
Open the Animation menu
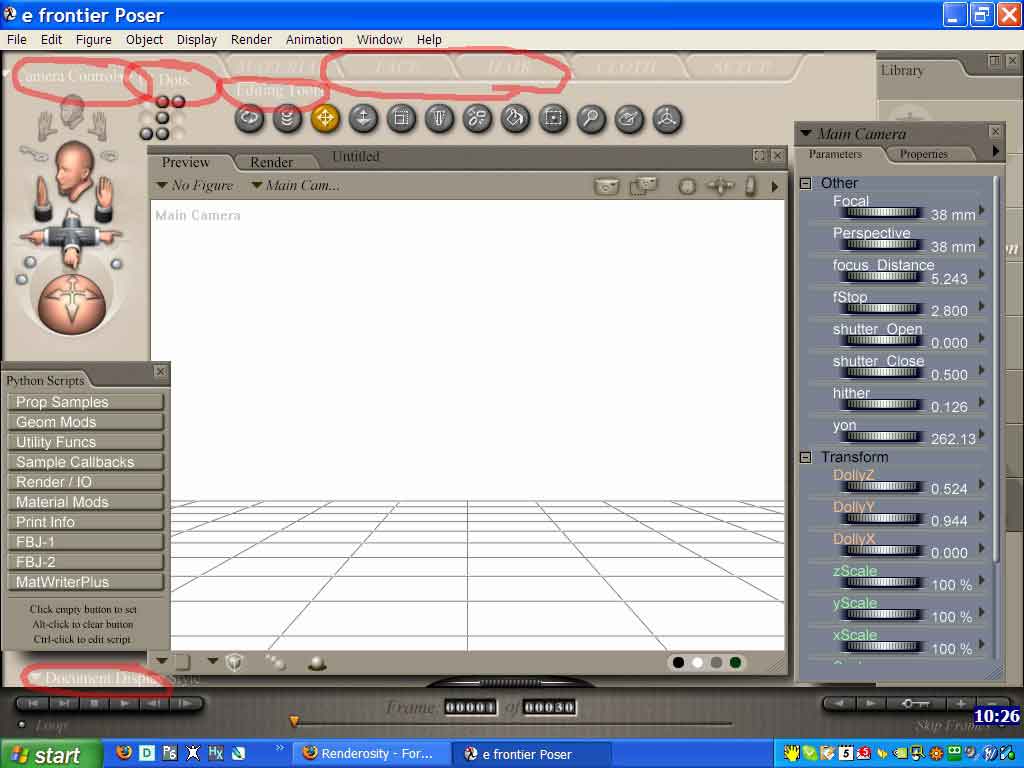coord(314,39)
